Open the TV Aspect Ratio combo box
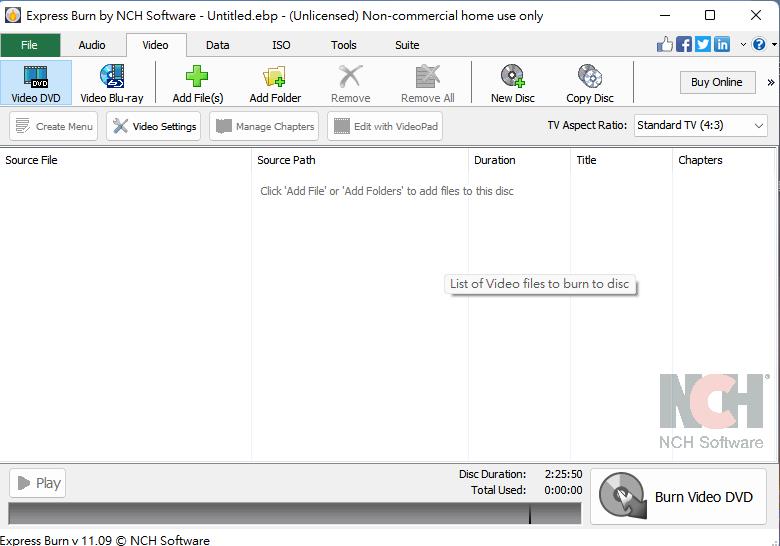 700,125
